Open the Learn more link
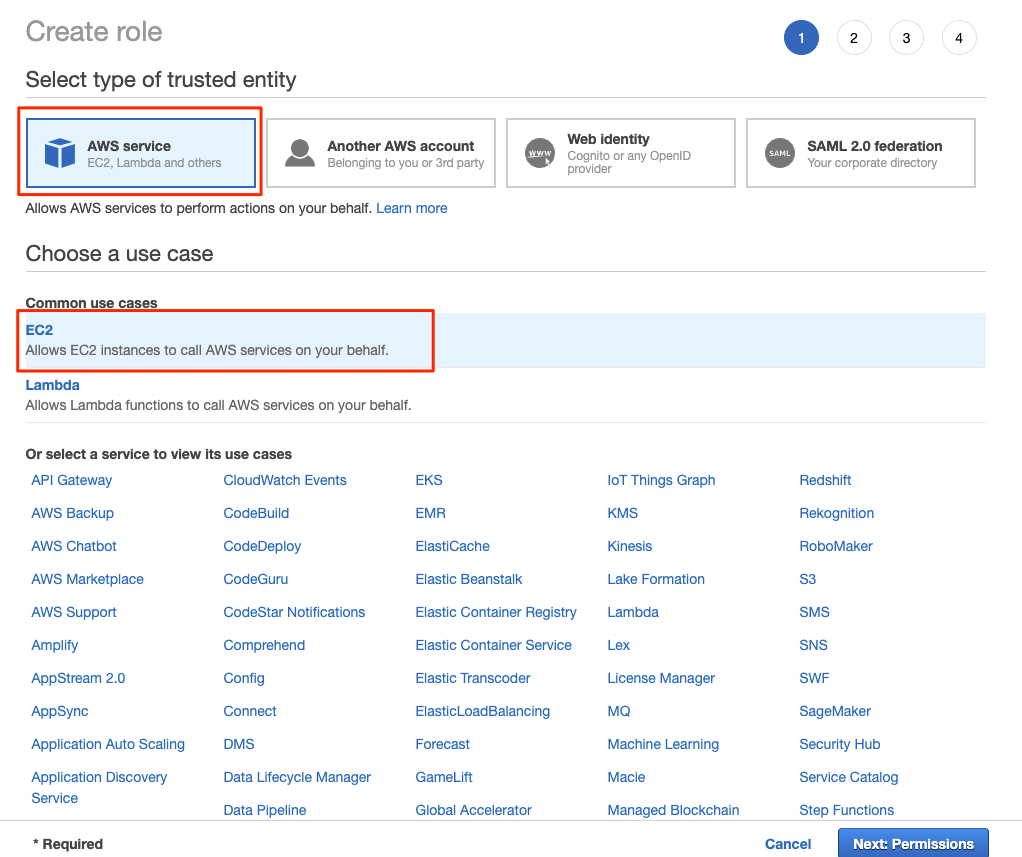 pos(411,208)
